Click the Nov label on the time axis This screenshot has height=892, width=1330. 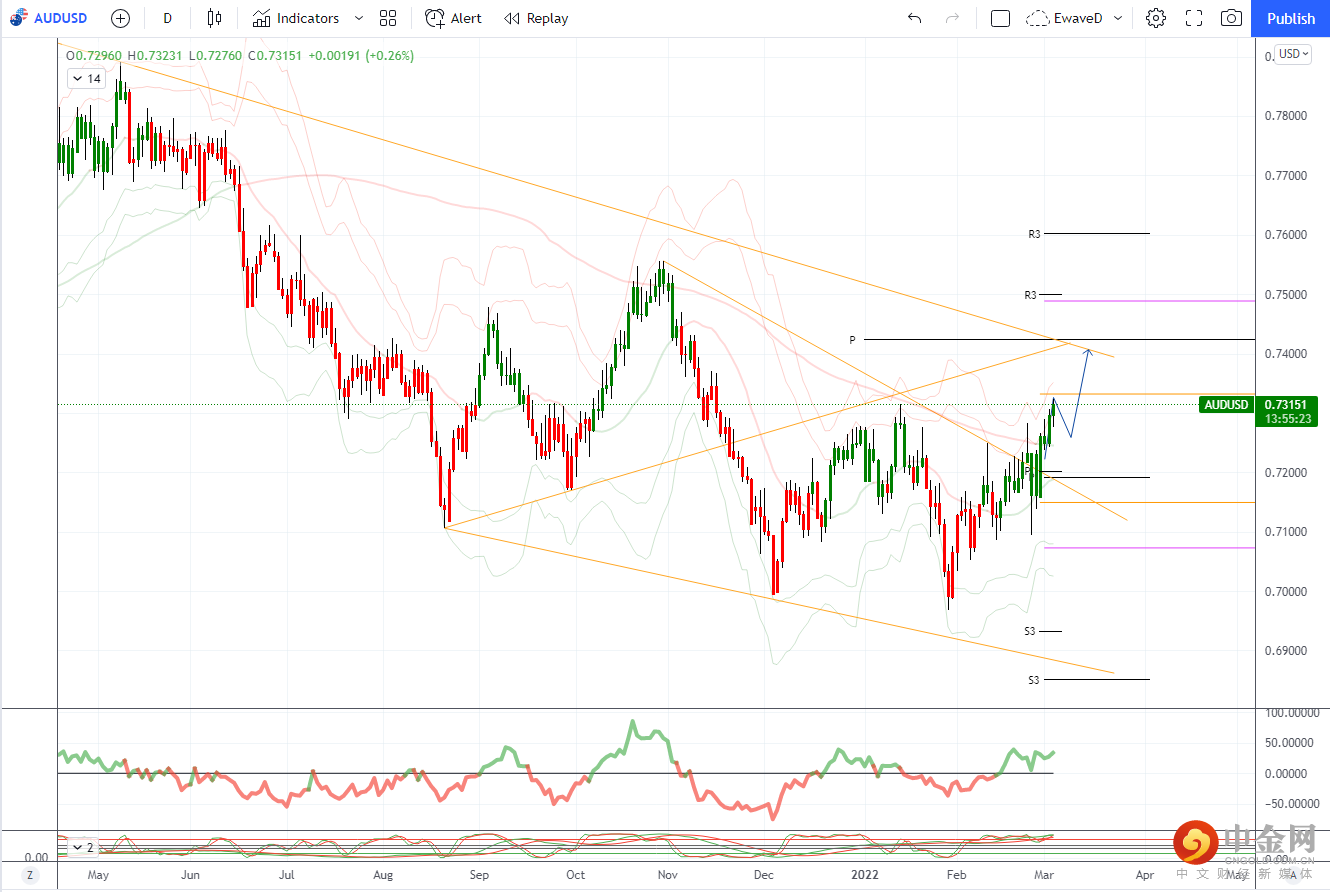point(668,875)
